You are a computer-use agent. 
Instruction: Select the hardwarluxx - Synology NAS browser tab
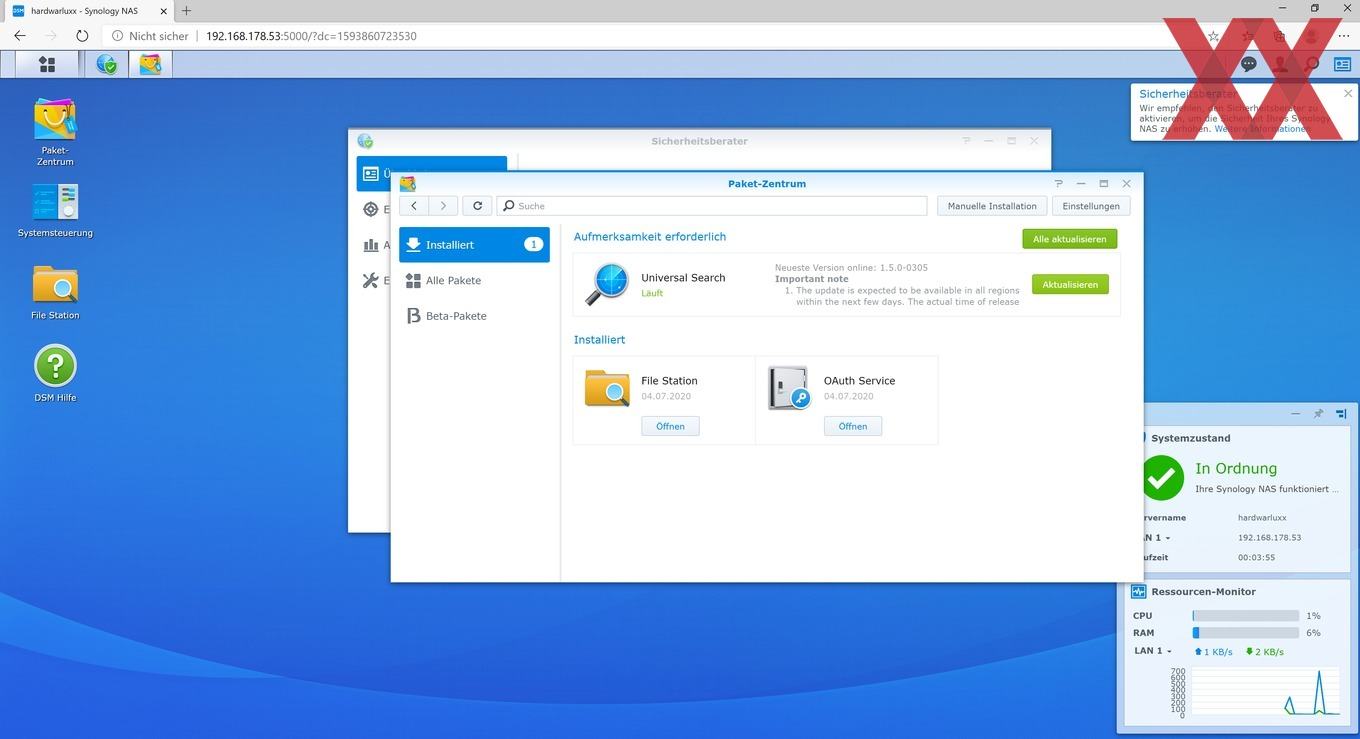[x=88, y=10]
